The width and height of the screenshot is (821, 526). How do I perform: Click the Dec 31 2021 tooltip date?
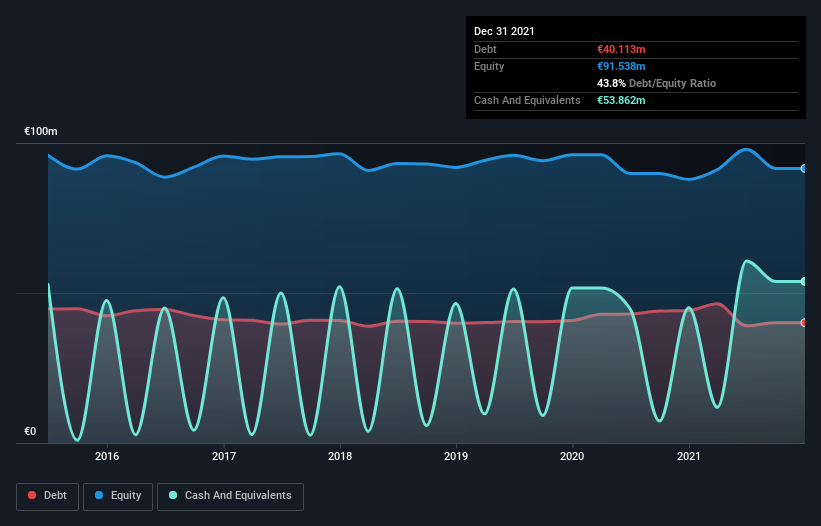(x=504, y=31)
